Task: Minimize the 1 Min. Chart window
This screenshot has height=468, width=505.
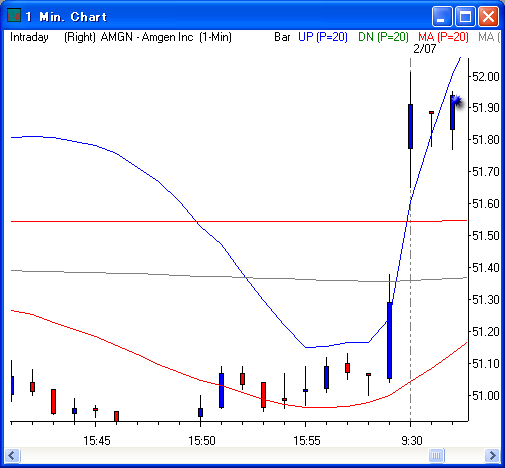Action: coord(442,16)
